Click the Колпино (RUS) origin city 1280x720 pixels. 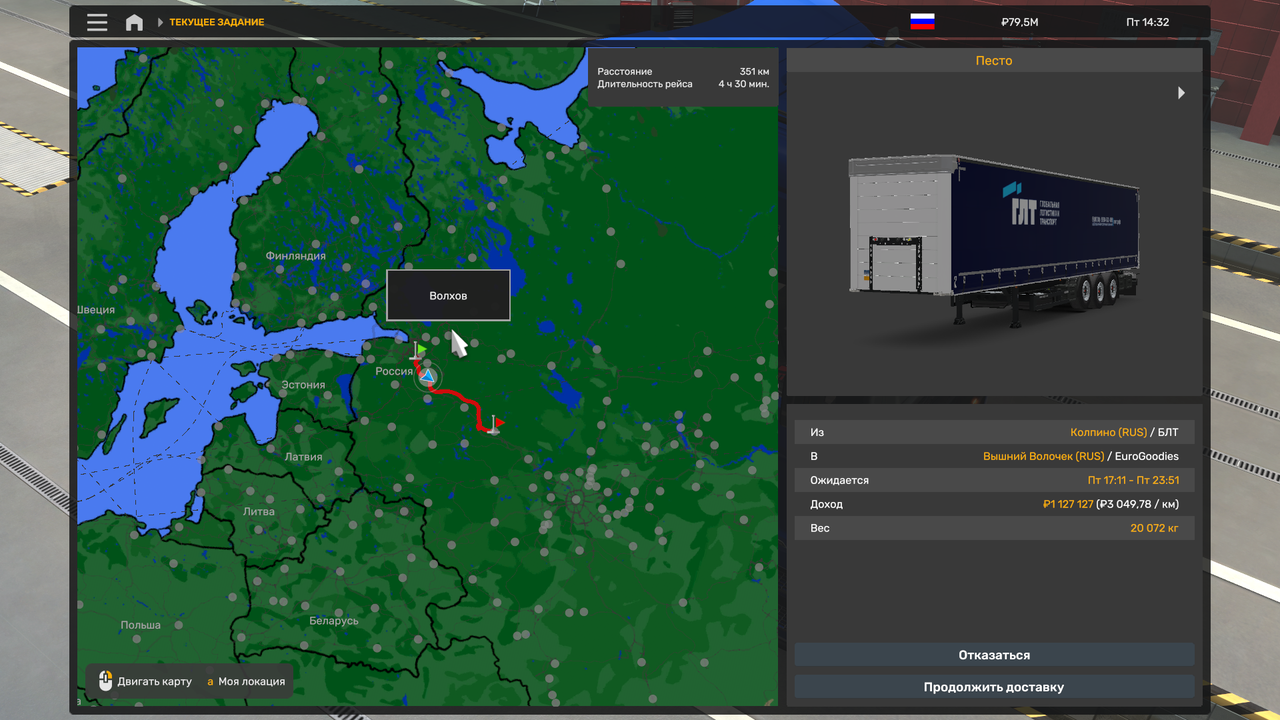tap(1108, 432)
